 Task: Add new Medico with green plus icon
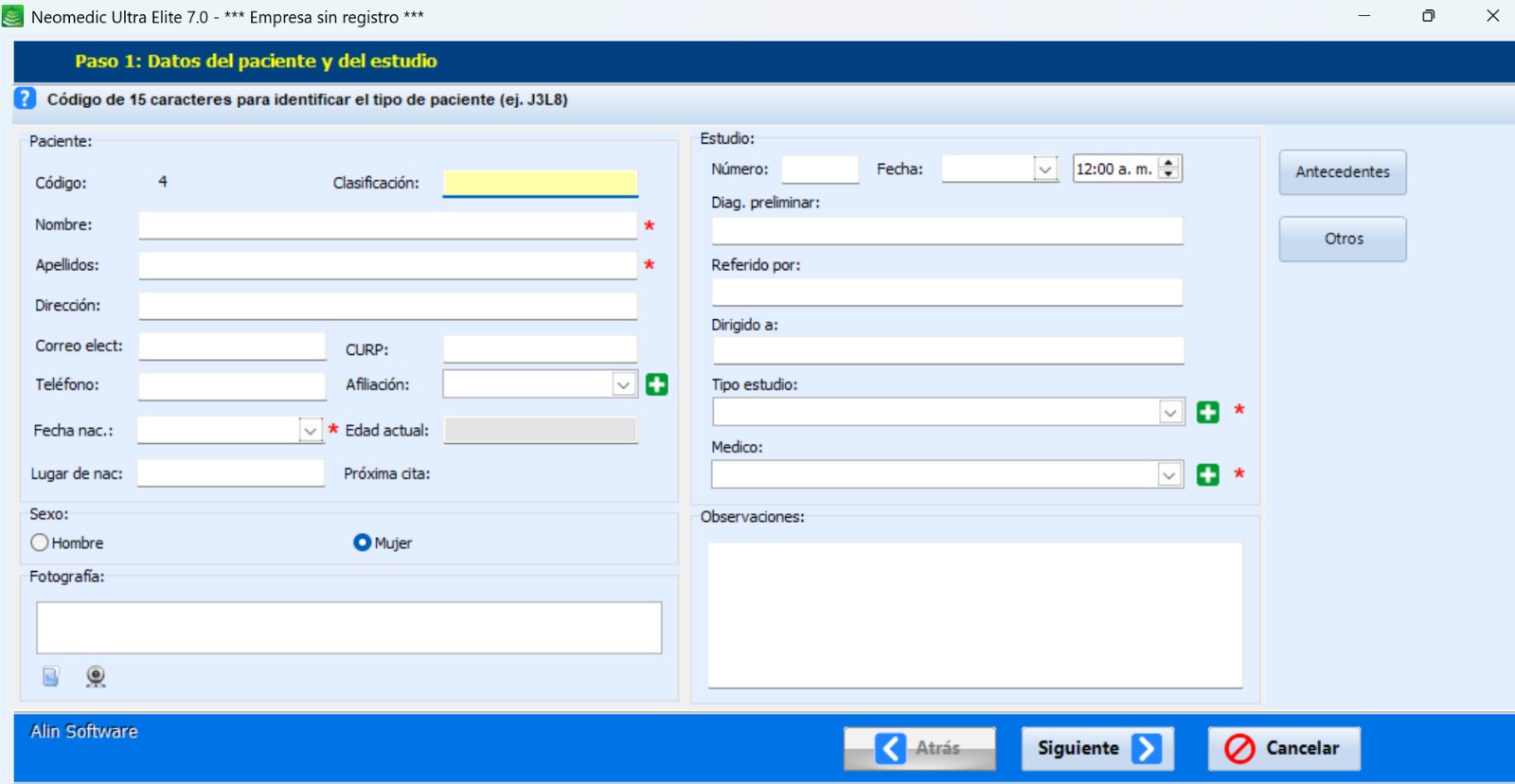(1207, 474)
